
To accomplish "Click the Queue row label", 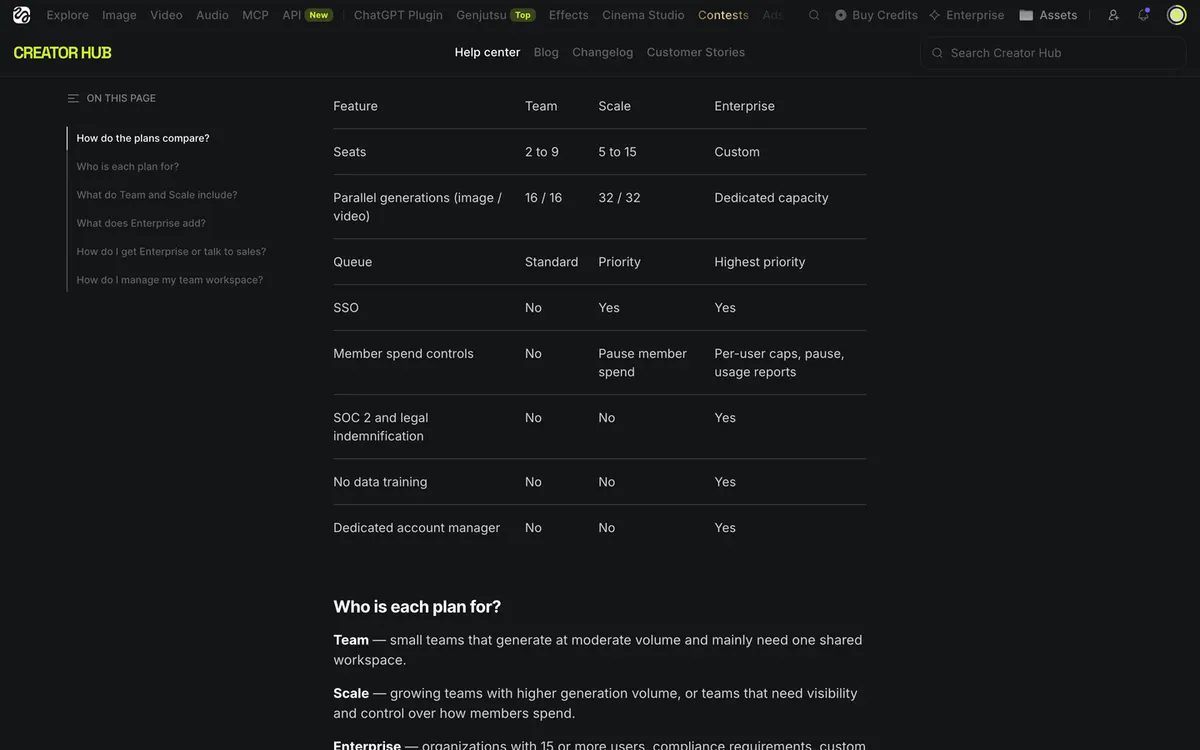I will (x=352, y=262).
